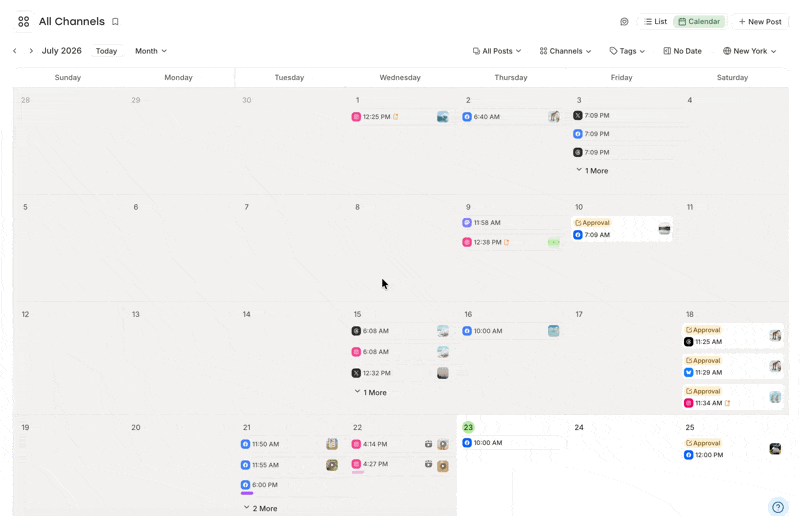Open thumbnail of 12:32 PM July 15 post
The width and height of the screenshot is (800, 516).
tap(443, 373)
